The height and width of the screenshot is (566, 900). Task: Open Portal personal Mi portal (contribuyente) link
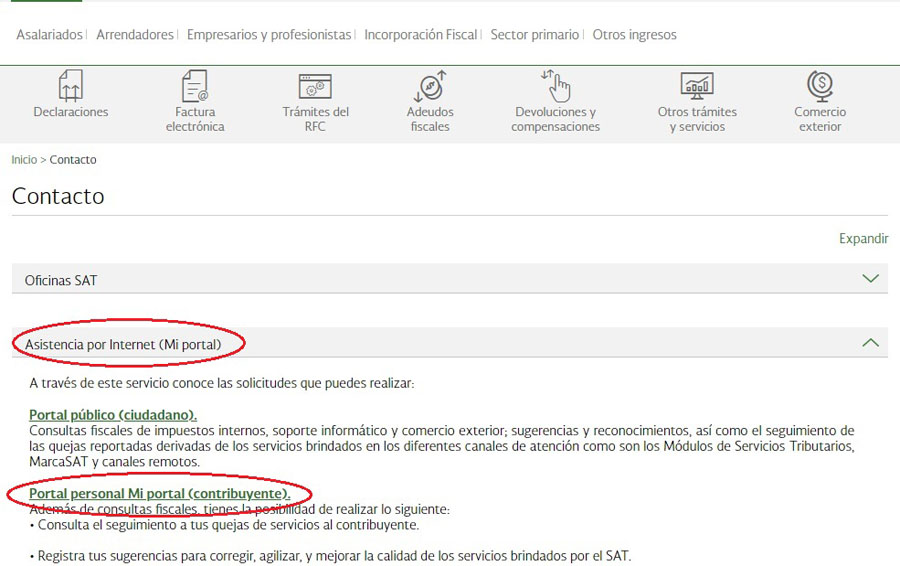(160, 493)
